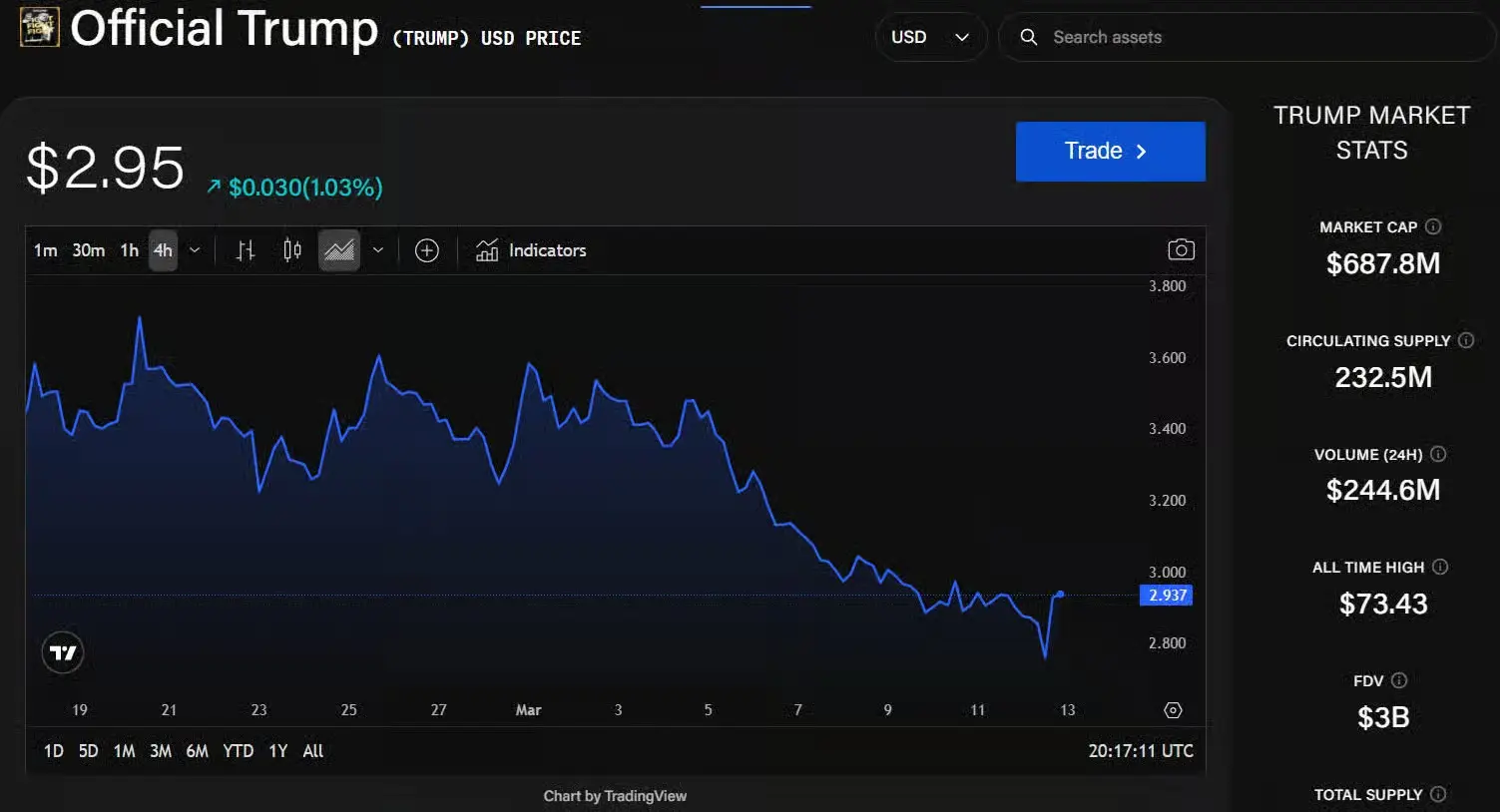Set chart range to 6M
Image resolution: width=1500 pixels, height=812 pixels.
point(198,751)
